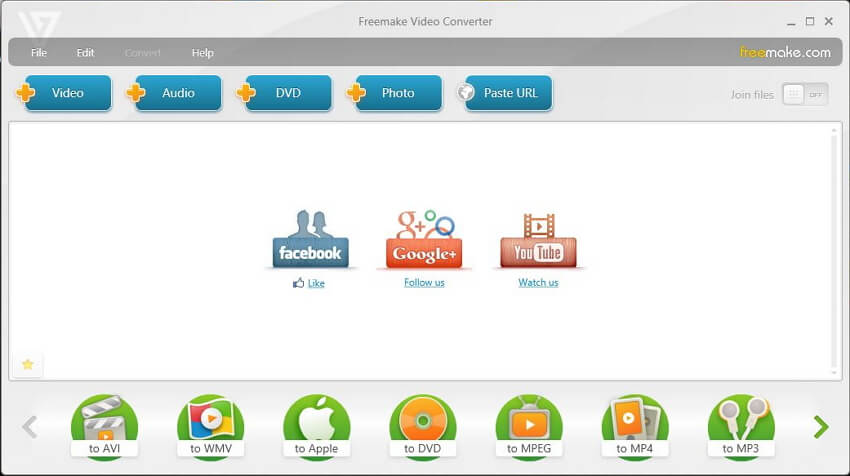Open the greyed Convert menu

click(143, 53)
